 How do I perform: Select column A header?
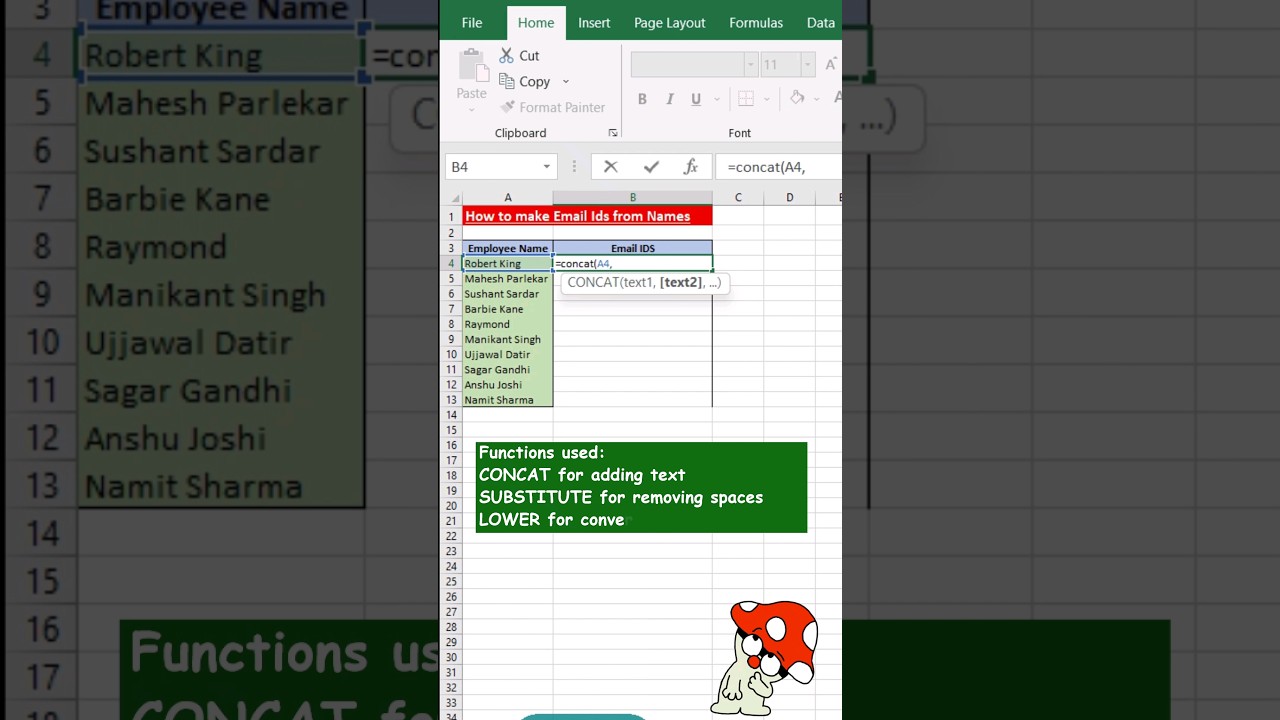click(x=508, y=198)
